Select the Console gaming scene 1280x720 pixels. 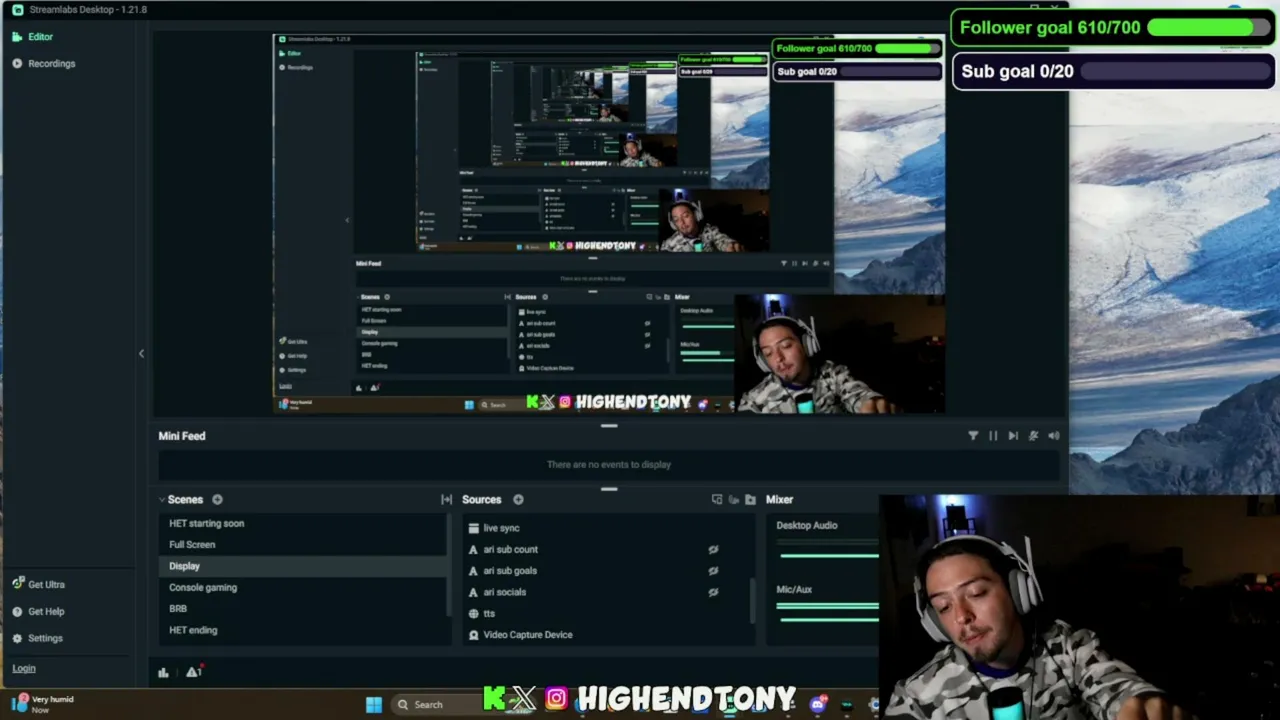[x=302, y=588]
